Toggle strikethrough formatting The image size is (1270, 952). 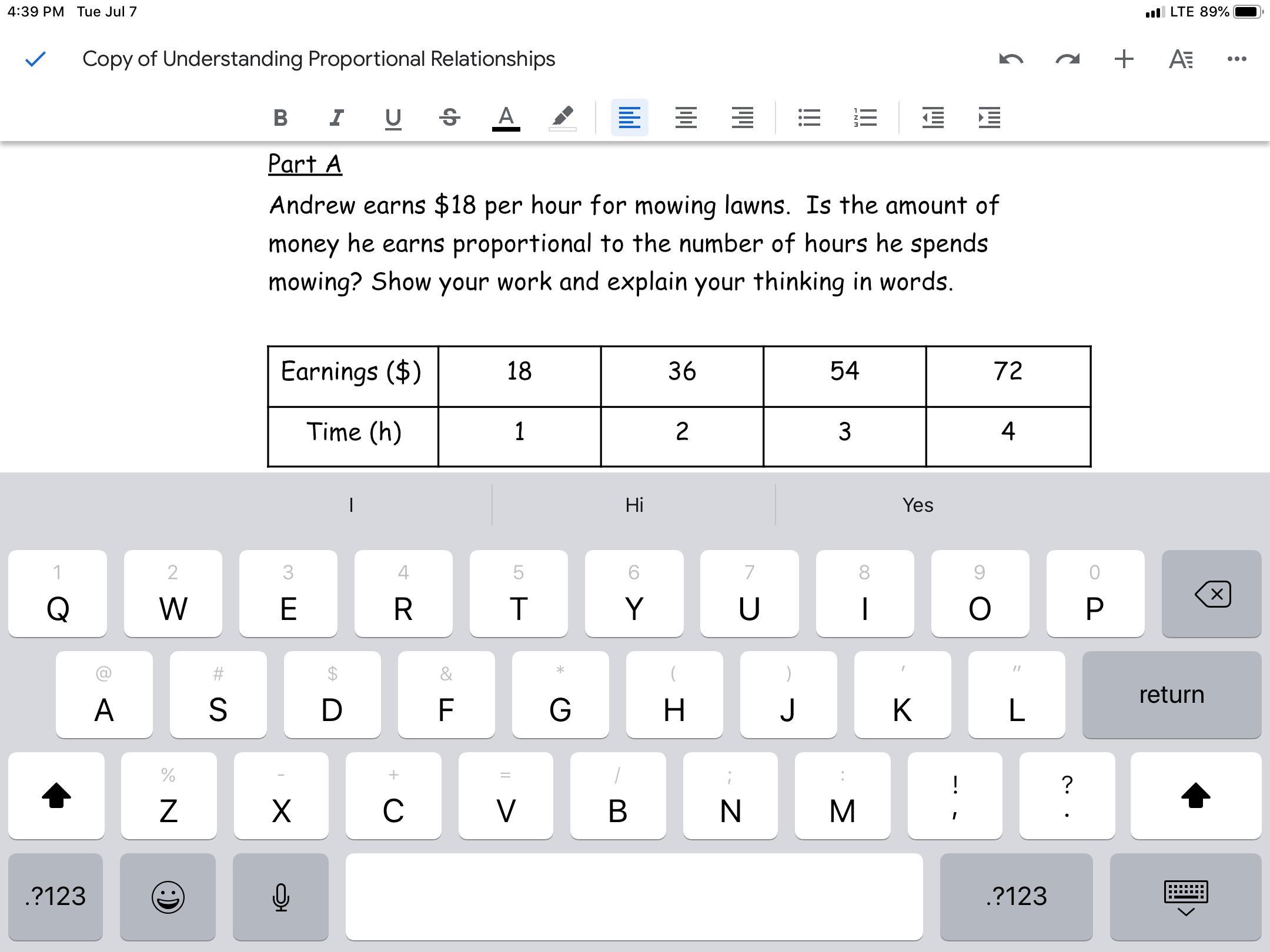450,118
